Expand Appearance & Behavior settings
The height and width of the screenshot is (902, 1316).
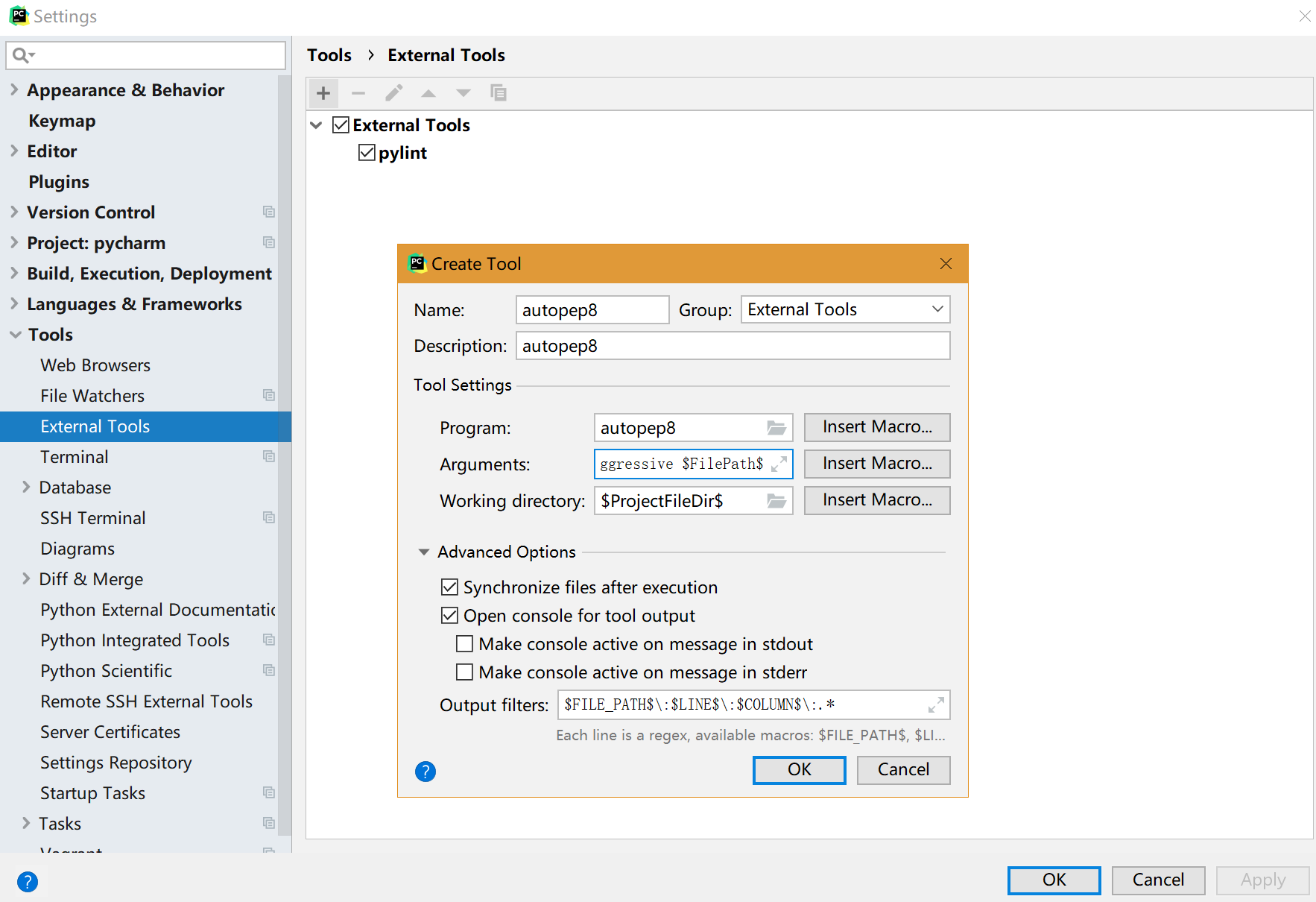(14, 89)
